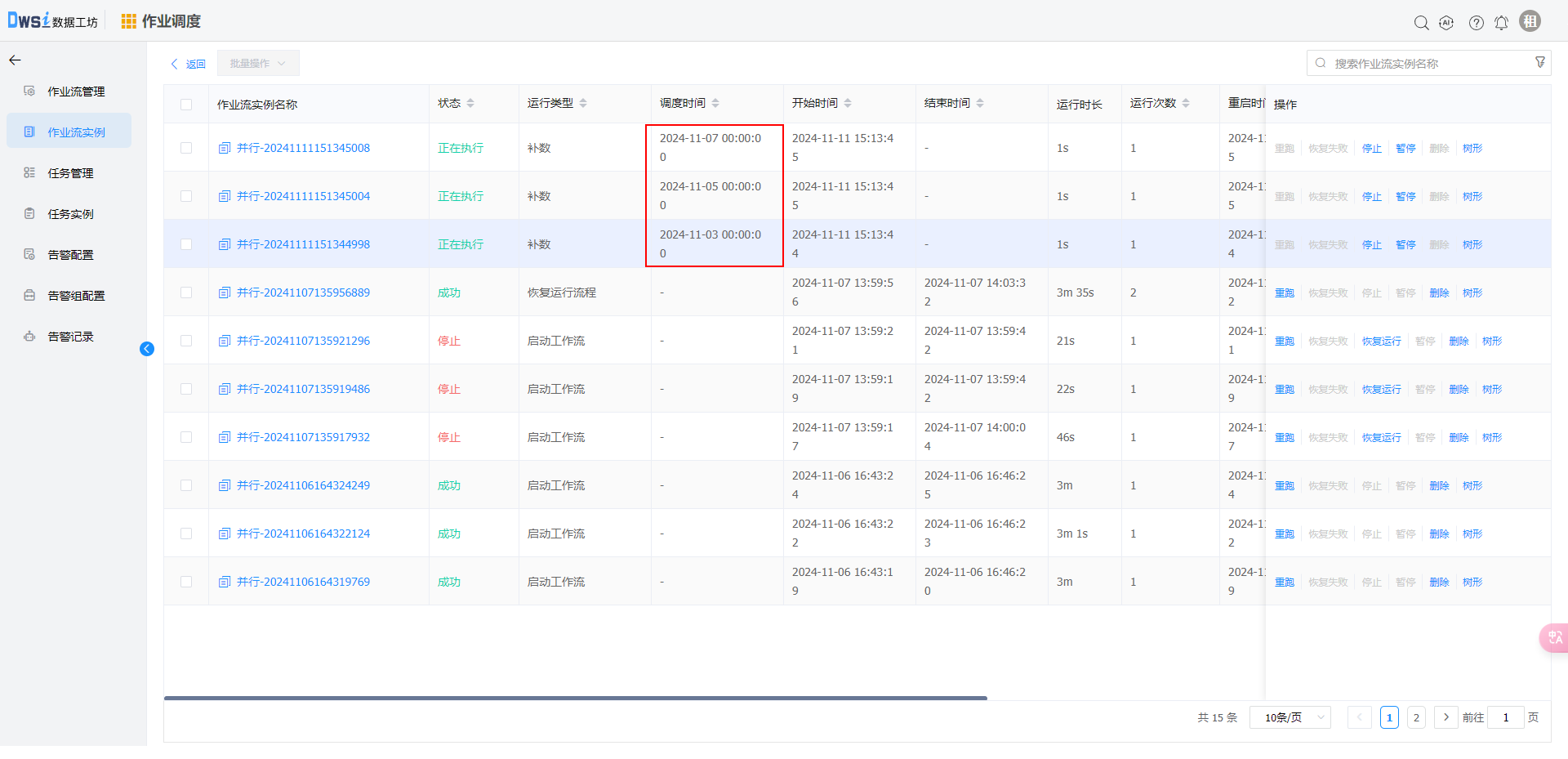Screen dimensions: 1568x759
Task: Toggle the select-all checkbox in table header
Action: [x=186, y=105]
